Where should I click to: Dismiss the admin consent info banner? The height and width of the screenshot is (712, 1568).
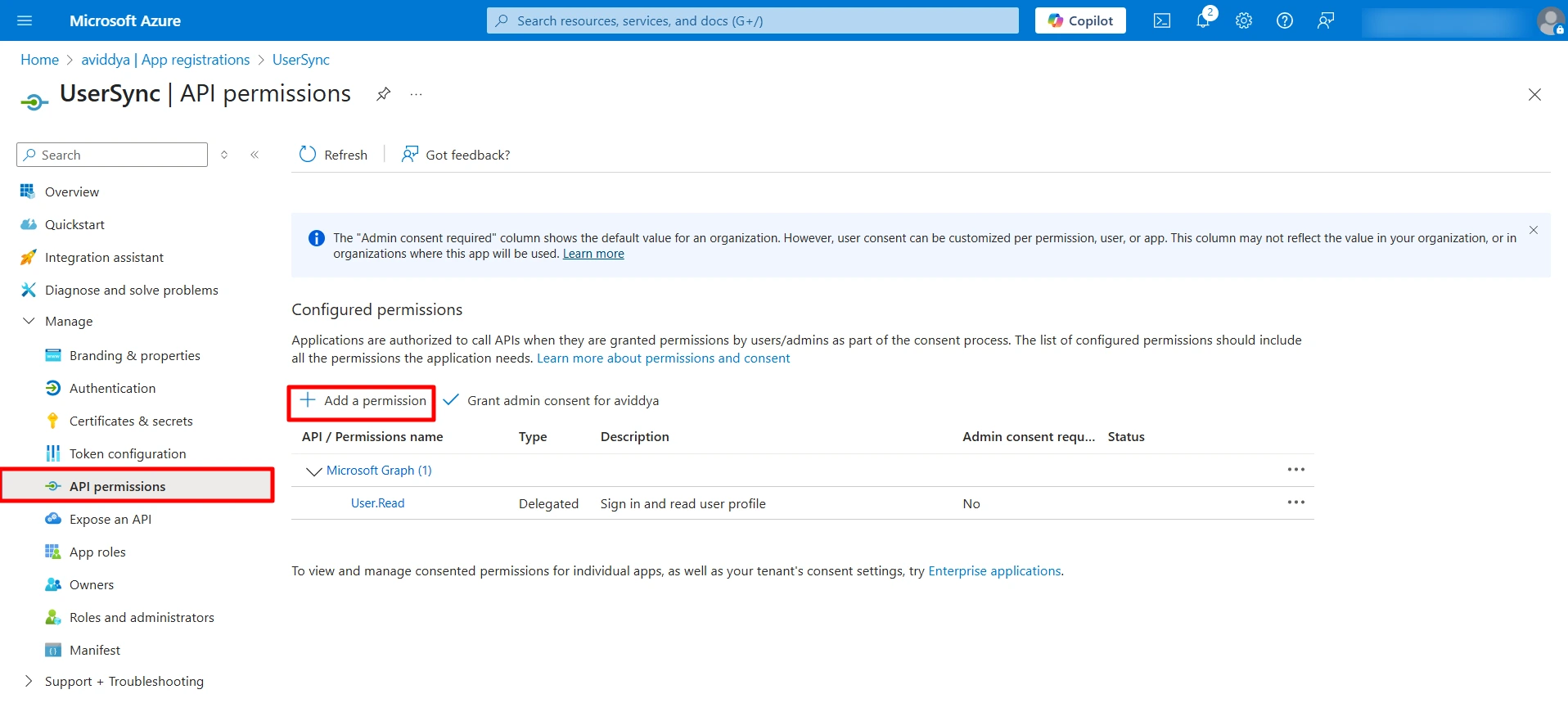1534,230
